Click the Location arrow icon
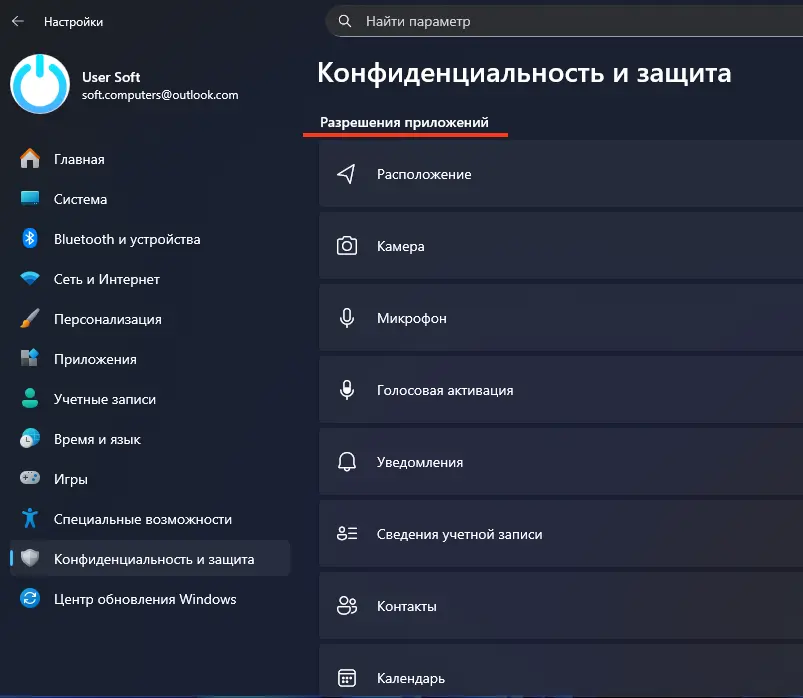 (347, 174)
